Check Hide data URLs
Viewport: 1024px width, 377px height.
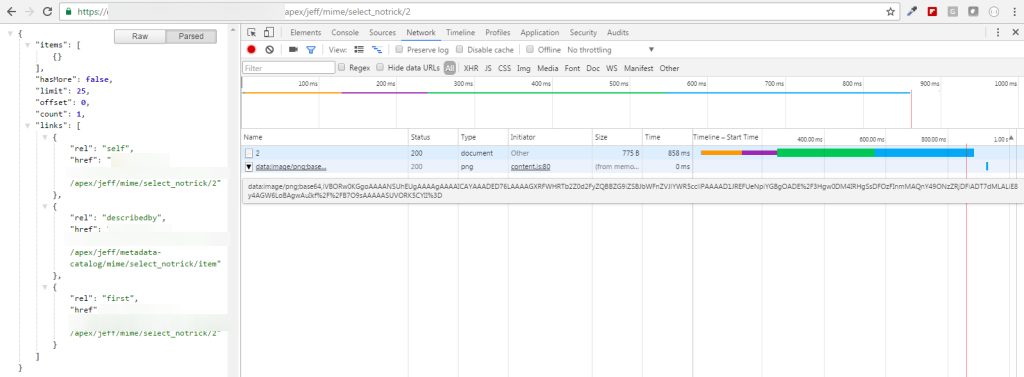[380, 67]
